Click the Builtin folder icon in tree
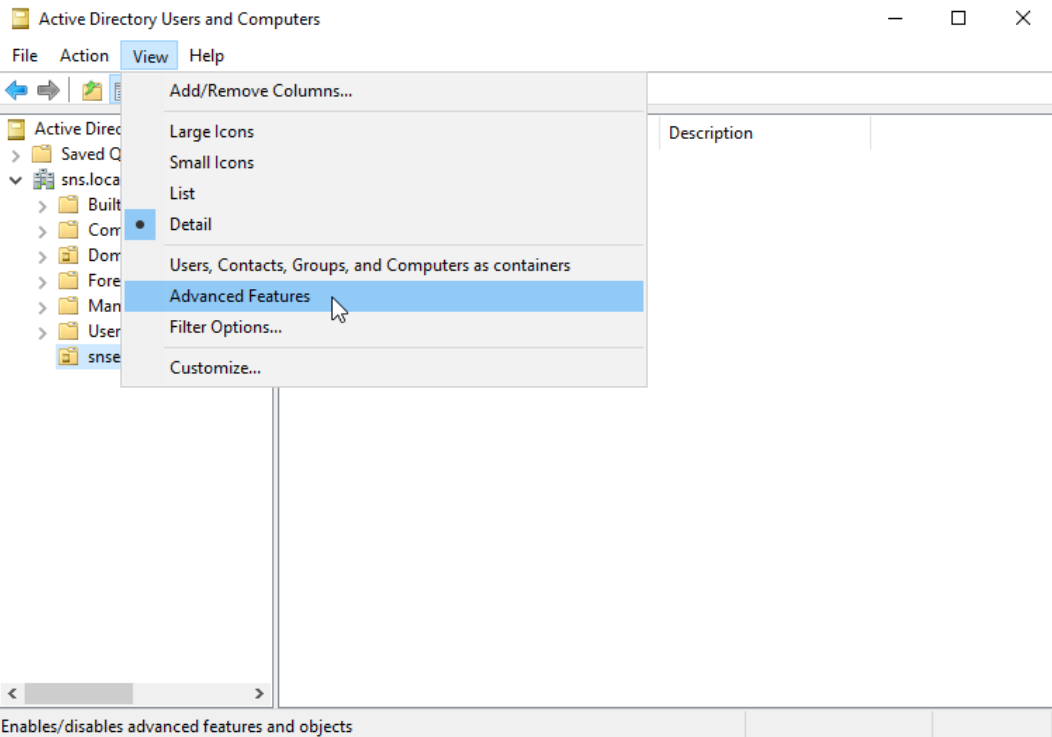Image resolution: width=1052 pixels, height=737 pixels. coord(68,205)
